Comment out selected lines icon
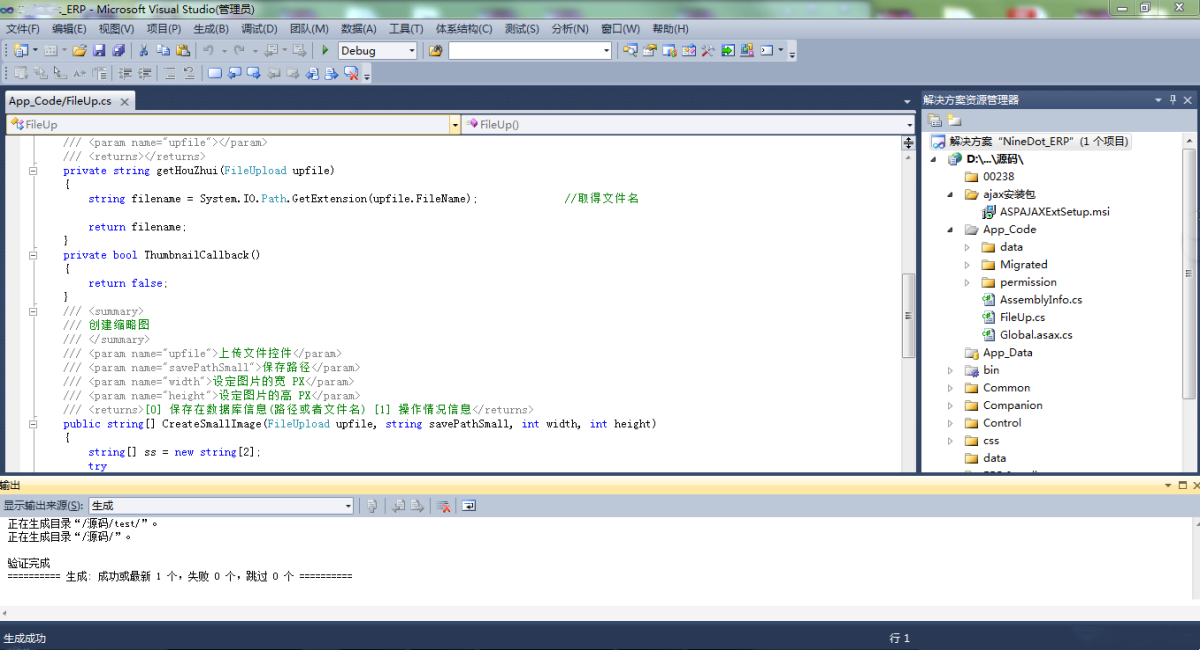This screenshot has width=1200, height=650. (x=170, y=73)
